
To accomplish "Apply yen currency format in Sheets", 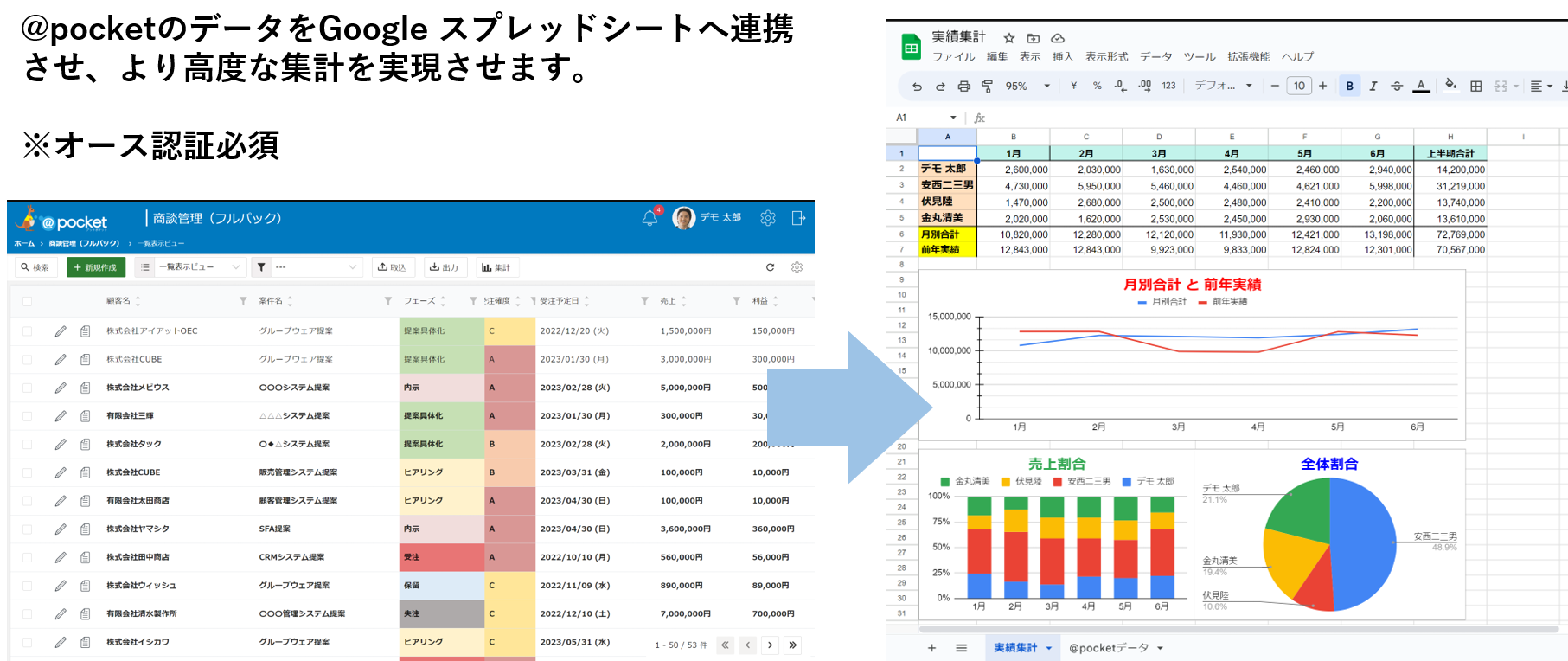I will (x=1073, y=86).
